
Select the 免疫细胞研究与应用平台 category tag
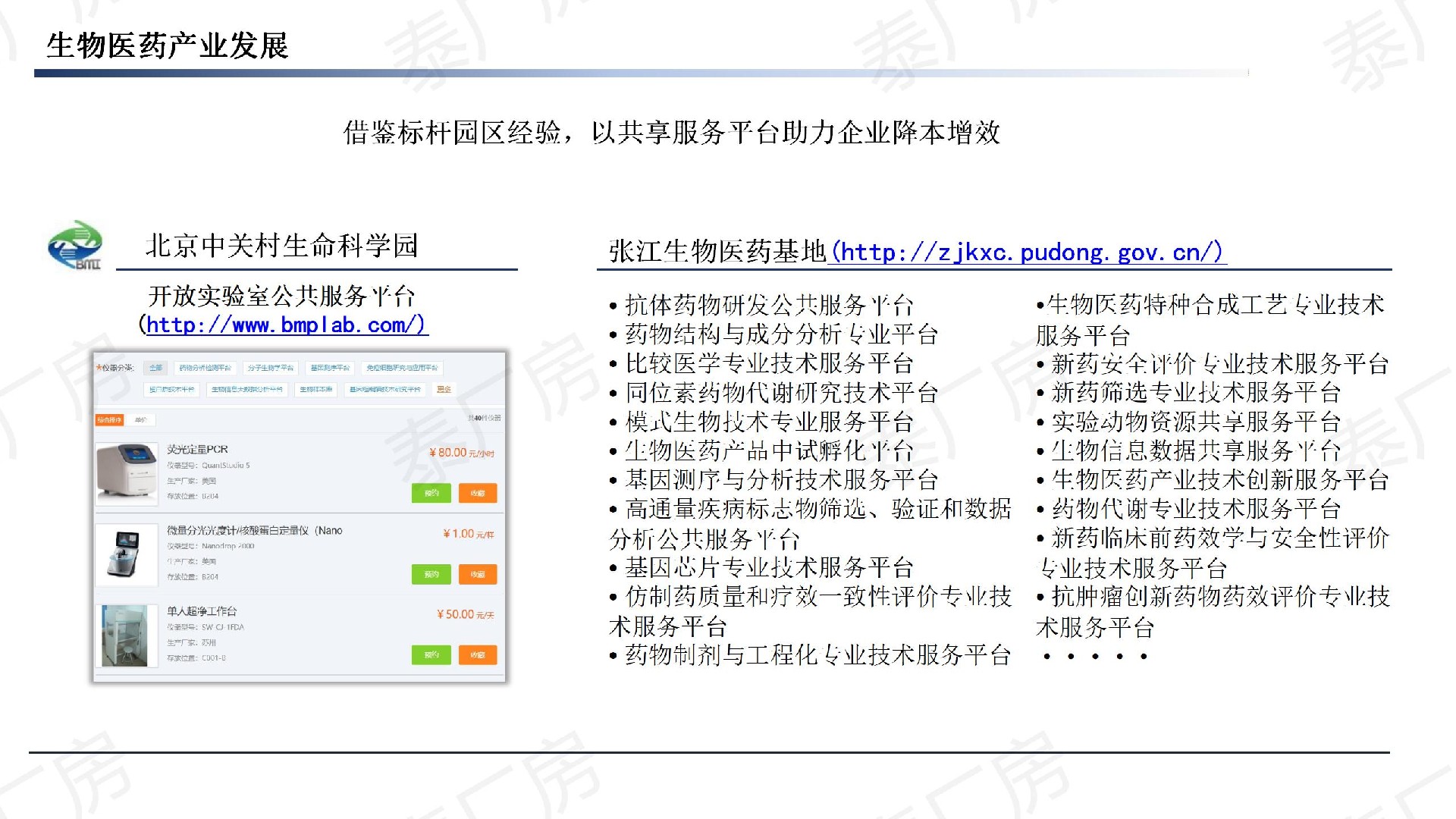coord(402,368)
